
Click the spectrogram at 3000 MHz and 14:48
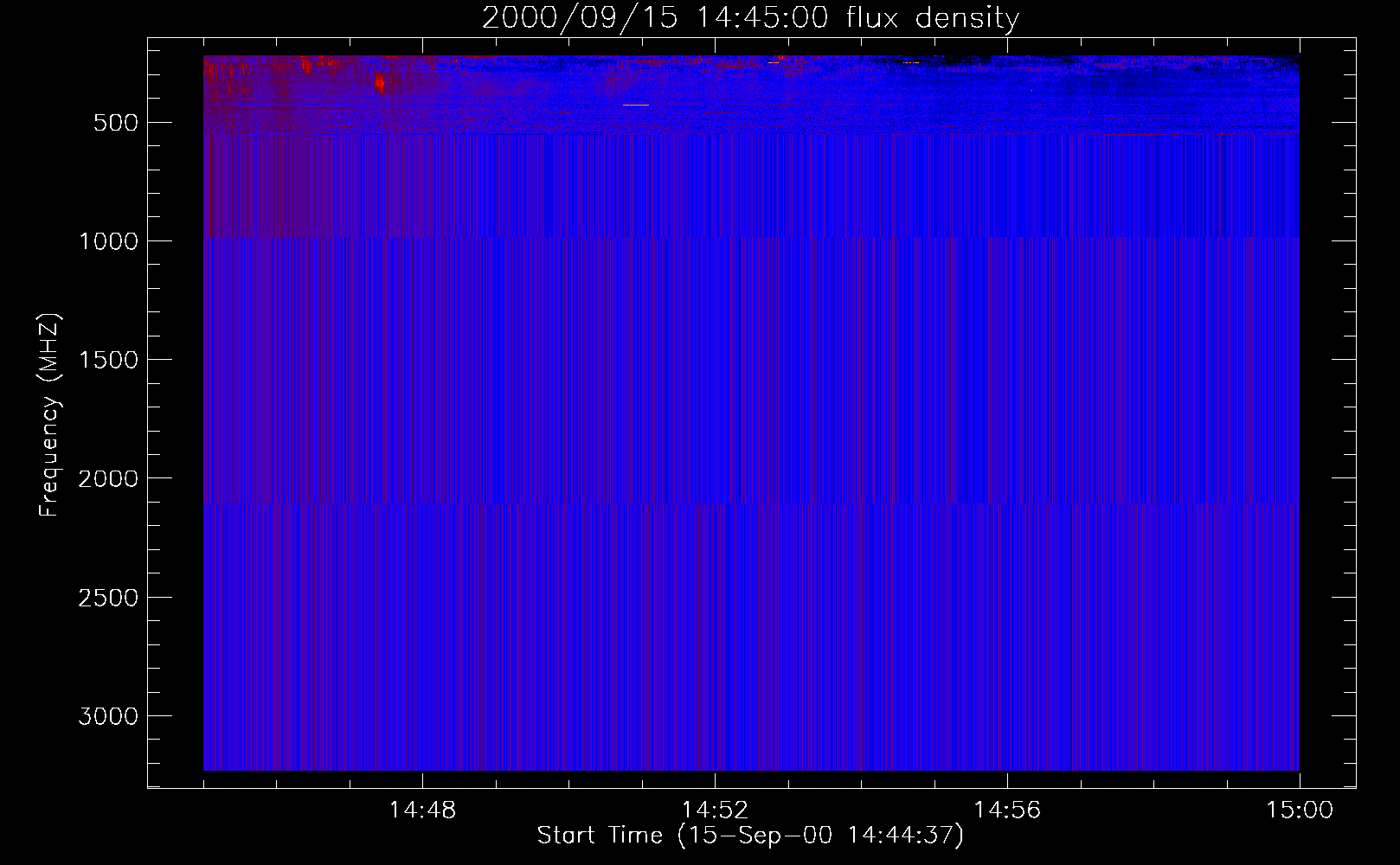pyautogui.click(x=422, y=715)
